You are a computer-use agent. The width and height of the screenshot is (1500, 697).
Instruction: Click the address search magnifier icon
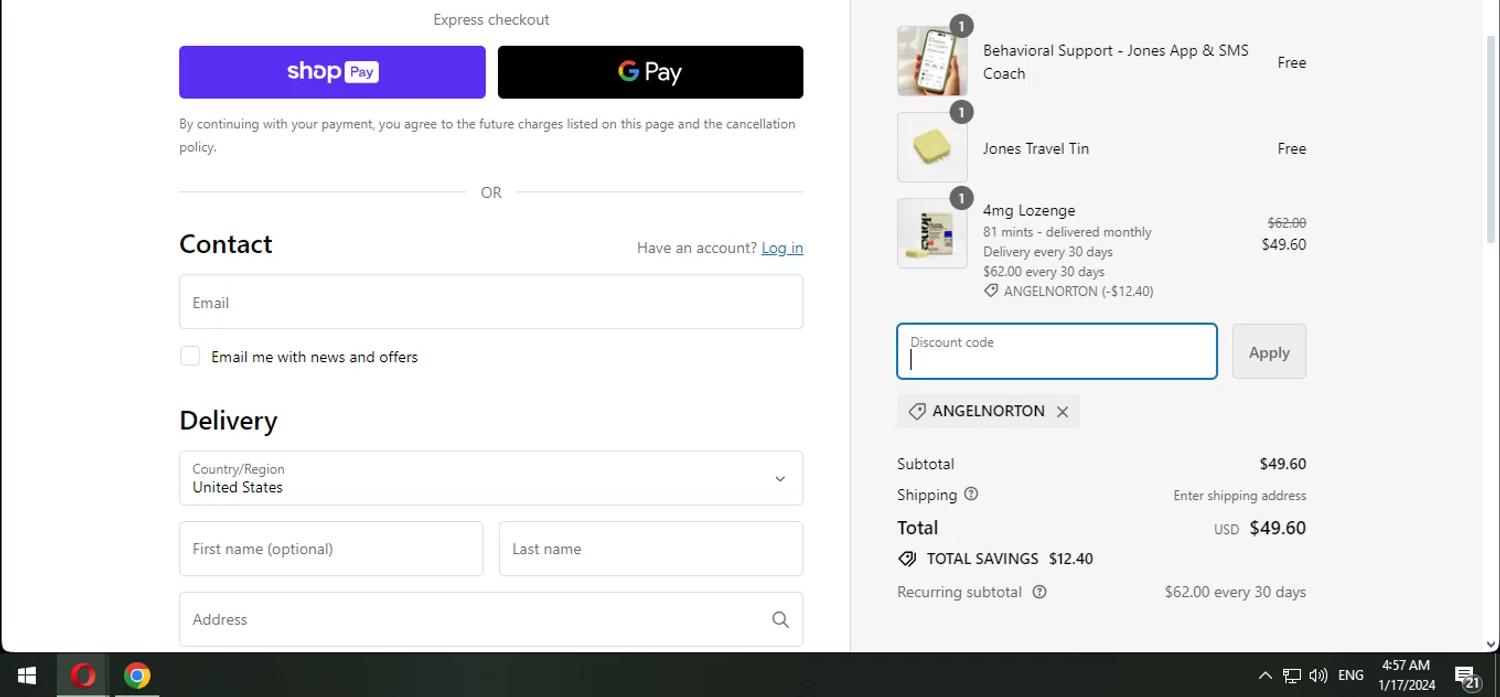pos(780,620)
